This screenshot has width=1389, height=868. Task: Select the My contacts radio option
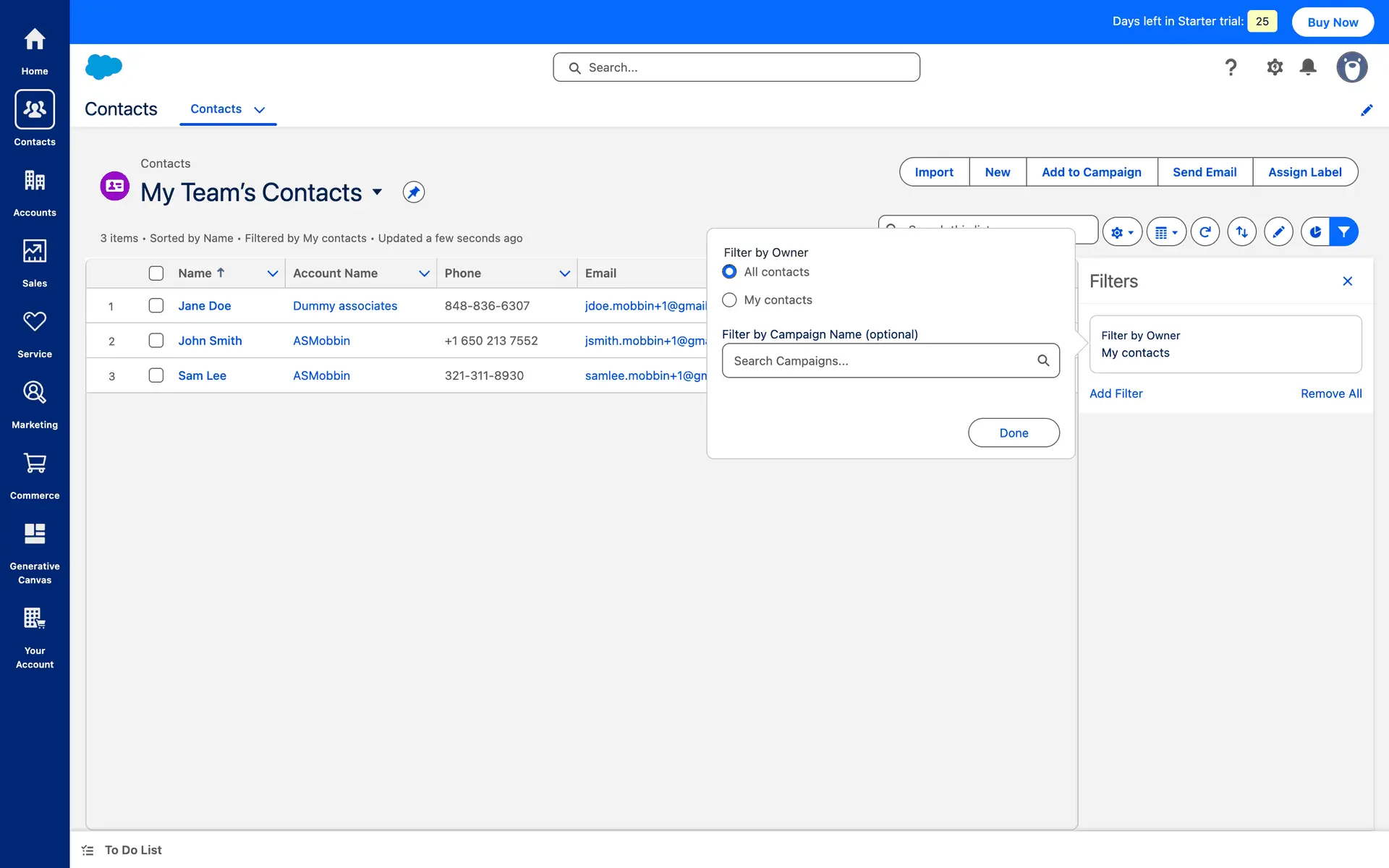point(729,300)
